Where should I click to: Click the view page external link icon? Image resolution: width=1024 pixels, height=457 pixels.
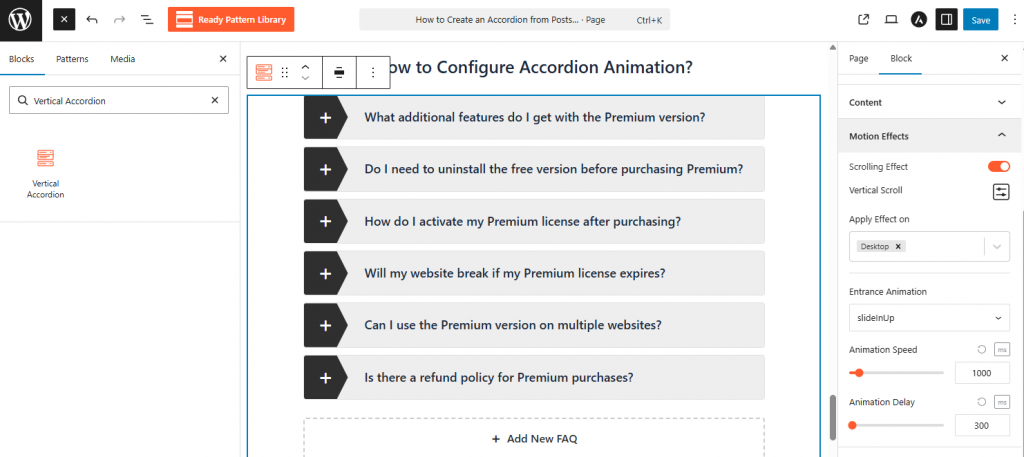coord(864,20)
